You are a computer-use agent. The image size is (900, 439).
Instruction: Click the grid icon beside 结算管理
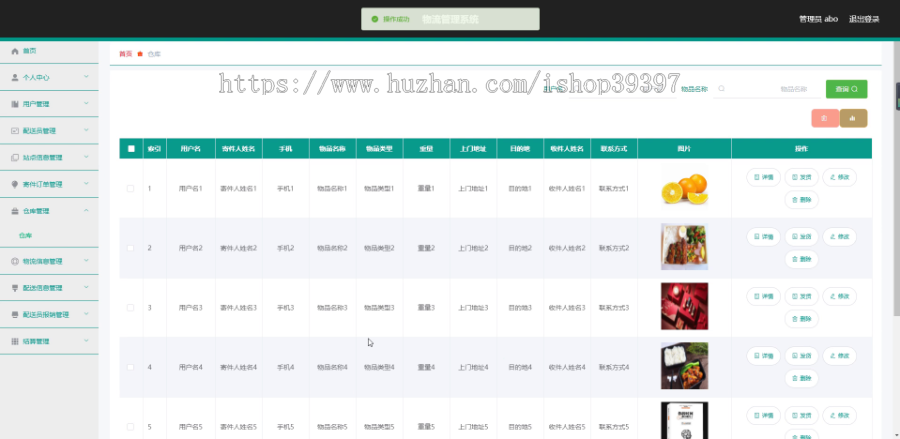coord(15,341)
